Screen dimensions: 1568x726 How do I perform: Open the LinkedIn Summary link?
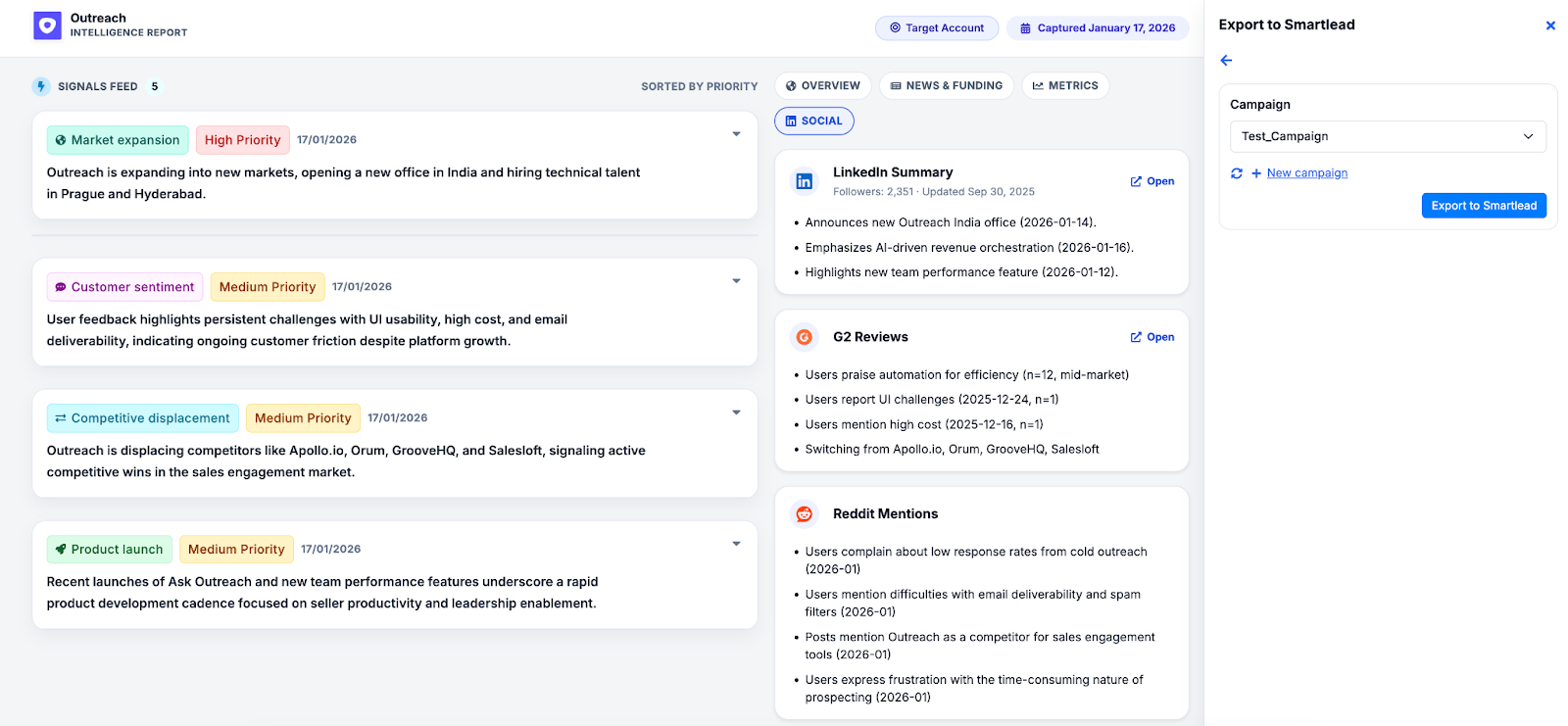coord(1152,181)
